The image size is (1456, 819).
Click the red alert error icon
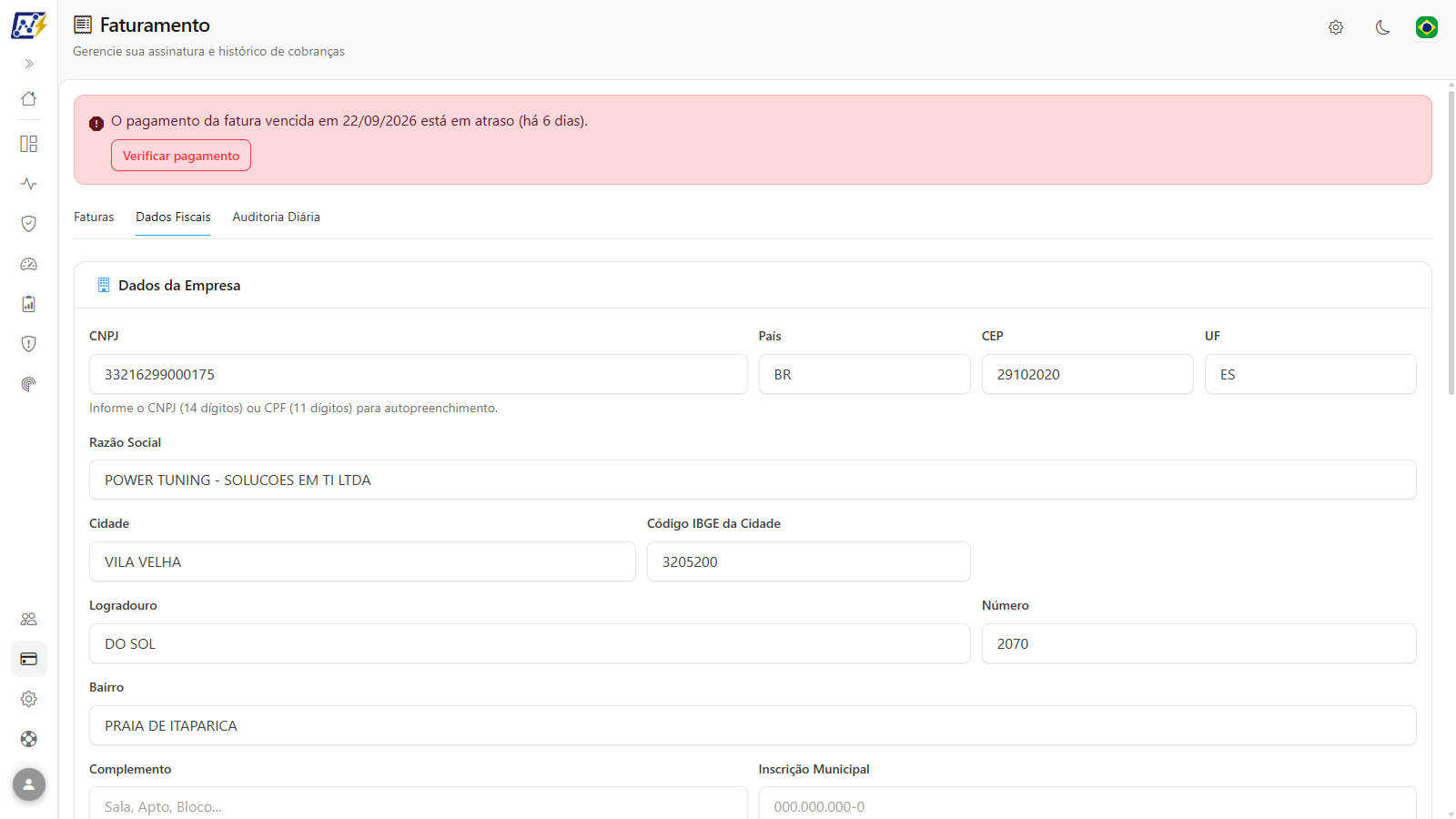tap(96, 124)
